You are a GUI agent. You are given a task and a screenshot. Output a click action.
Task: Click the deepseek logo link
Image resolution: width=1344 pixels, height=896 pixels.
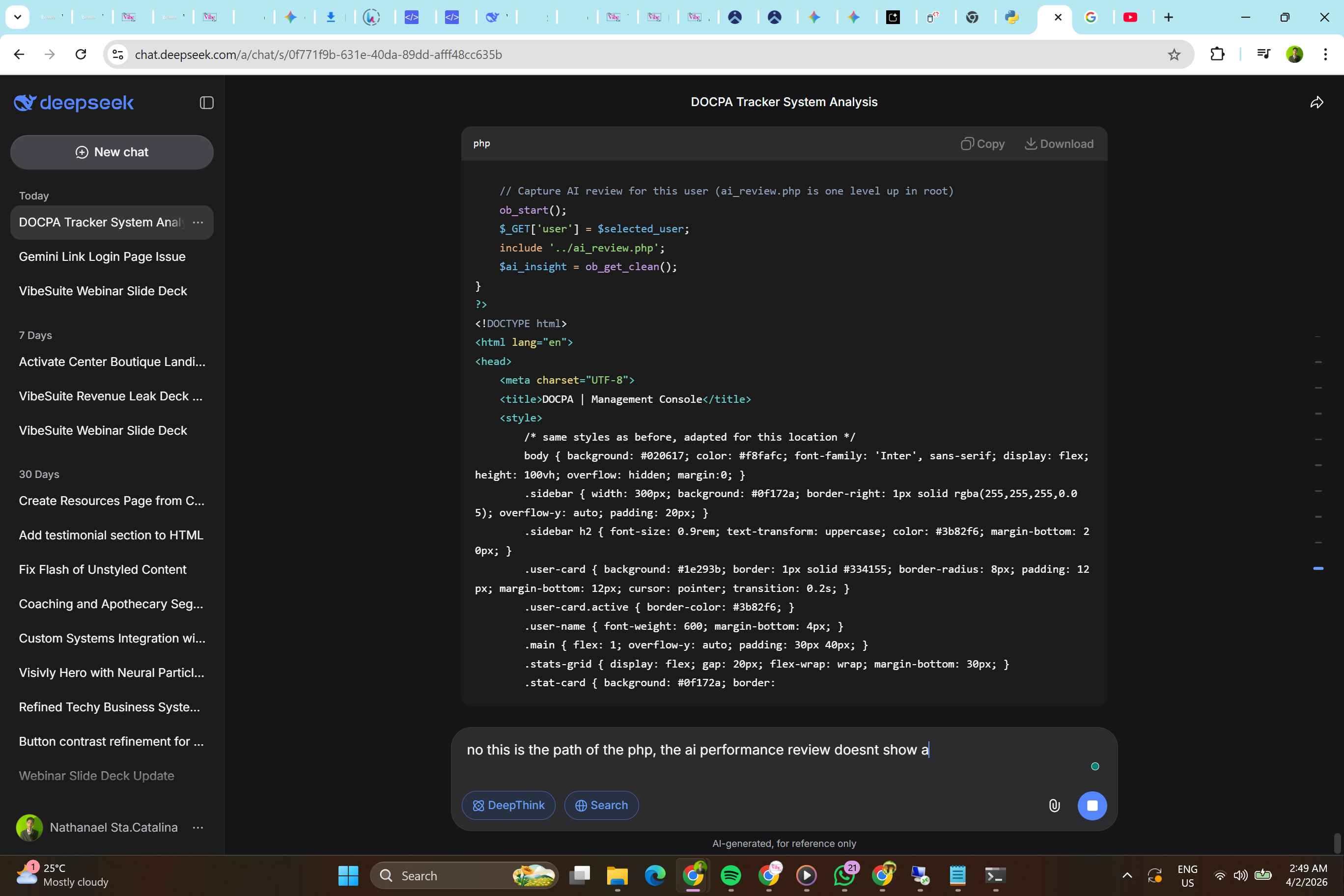tap(74, 103)
